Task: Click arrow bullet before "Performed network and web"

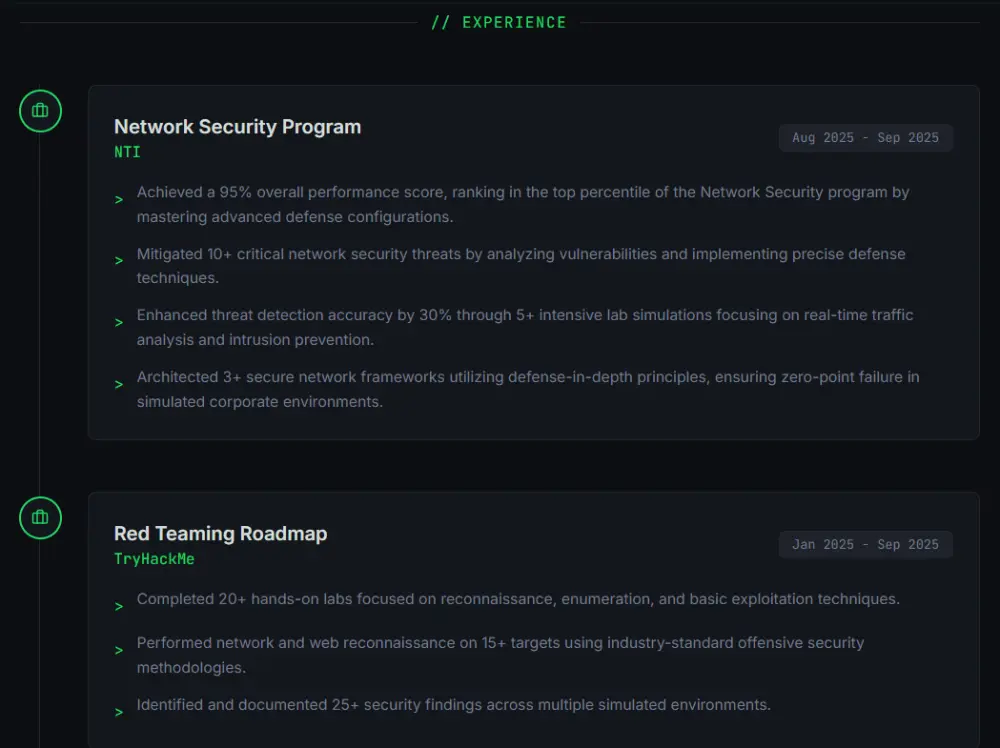Action: (x=119, y=650)
